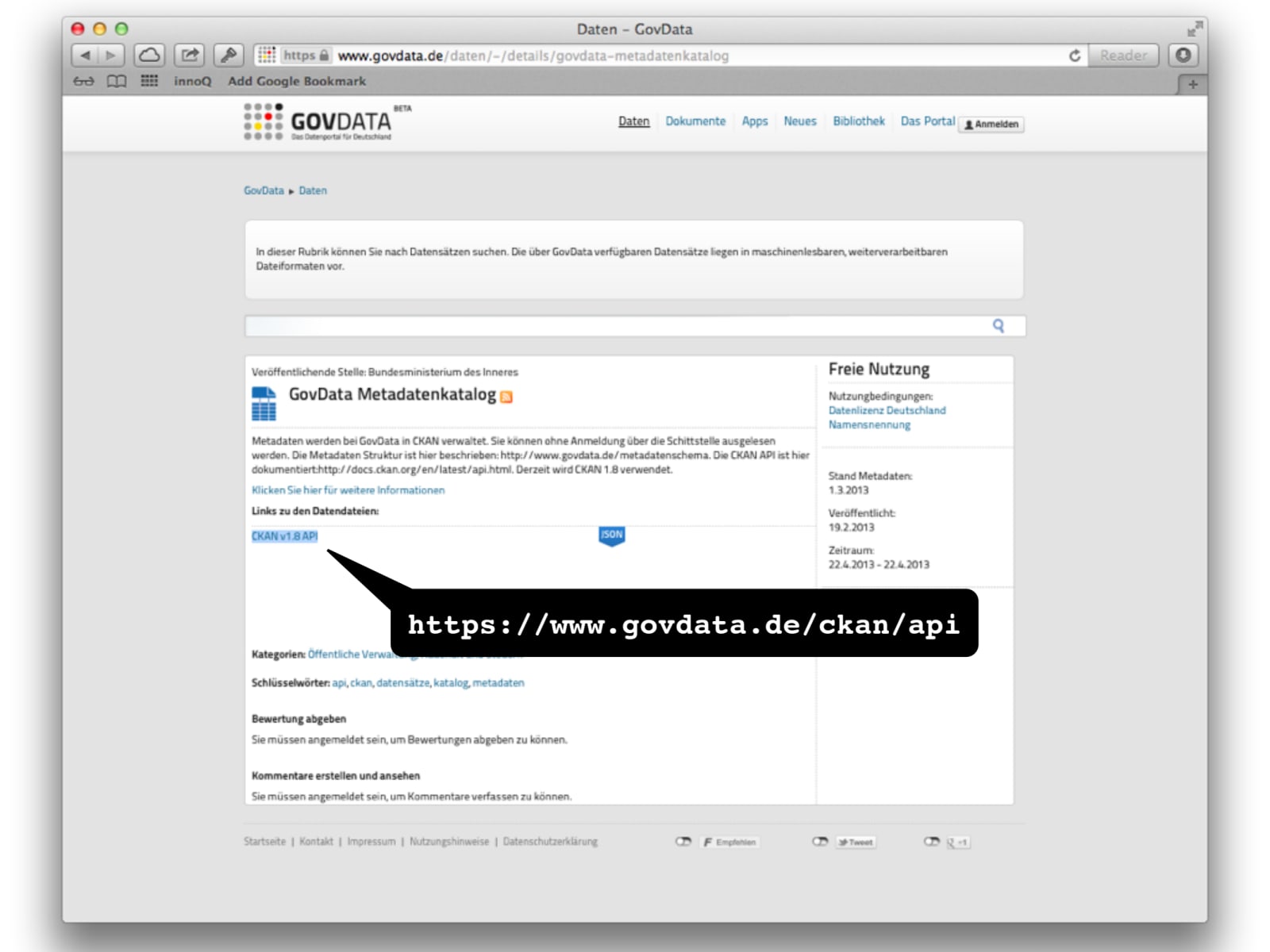The image size is (1270, 952).
Task: Click the address bar URL text
Action: pos(533,56)
